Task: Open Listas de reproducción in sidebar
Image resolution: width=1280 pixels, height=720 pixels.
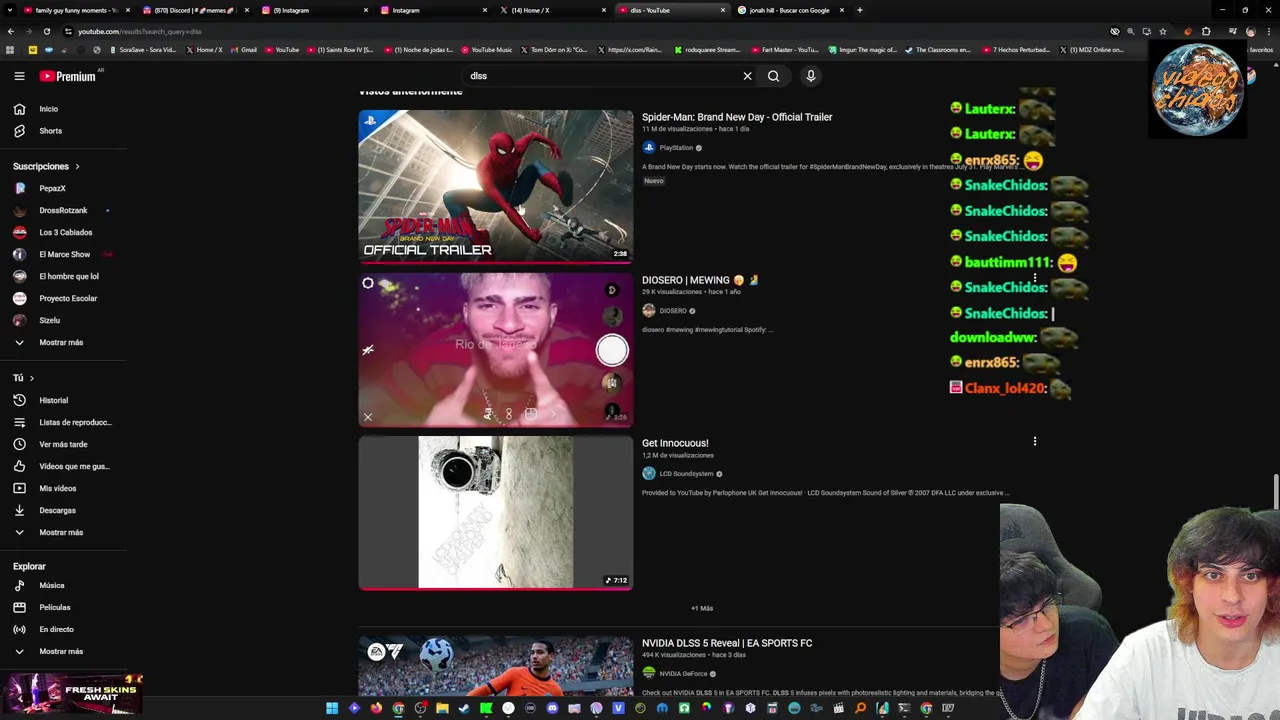Action: click(63, 422)
